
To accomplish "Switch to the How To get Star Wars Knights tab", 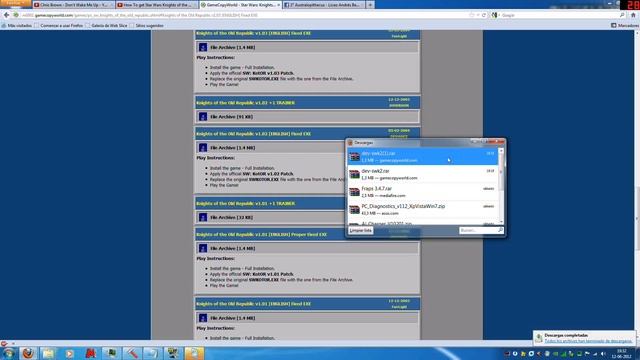I will (156, 5).
